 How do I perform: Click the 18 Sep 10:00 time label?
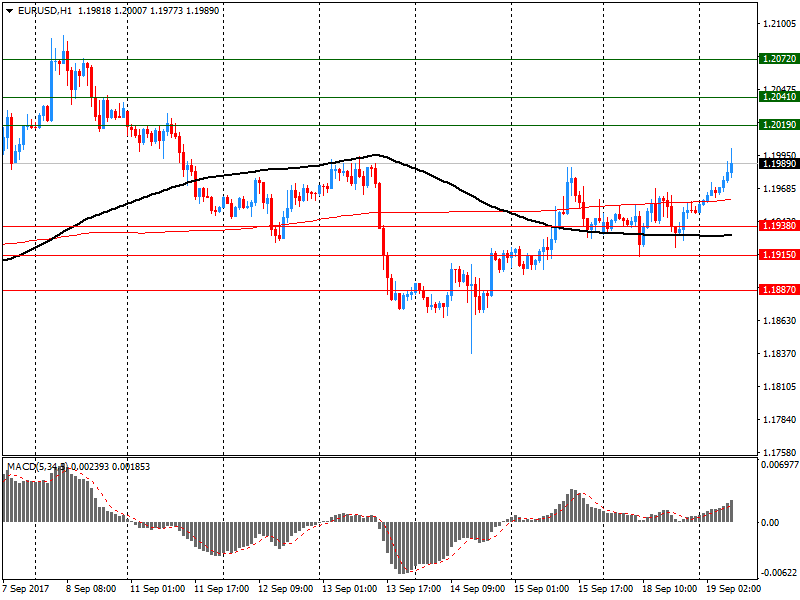tap(669, 589)
